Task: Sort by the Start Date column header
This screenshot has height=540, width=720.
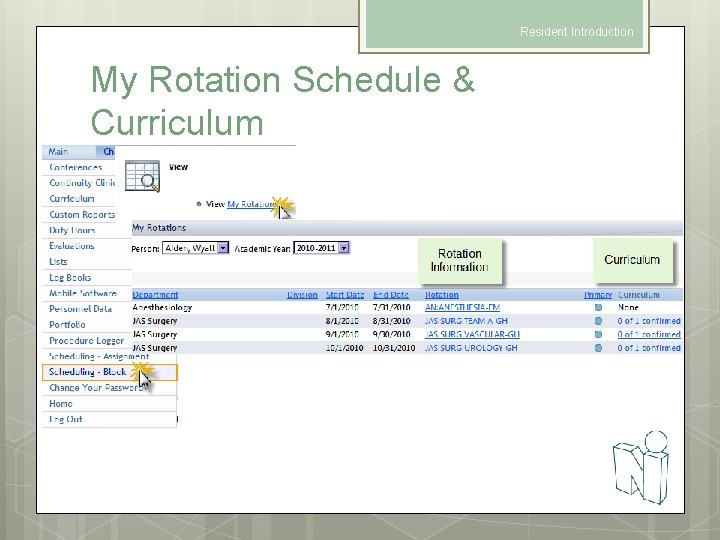Action: point(345,295)
